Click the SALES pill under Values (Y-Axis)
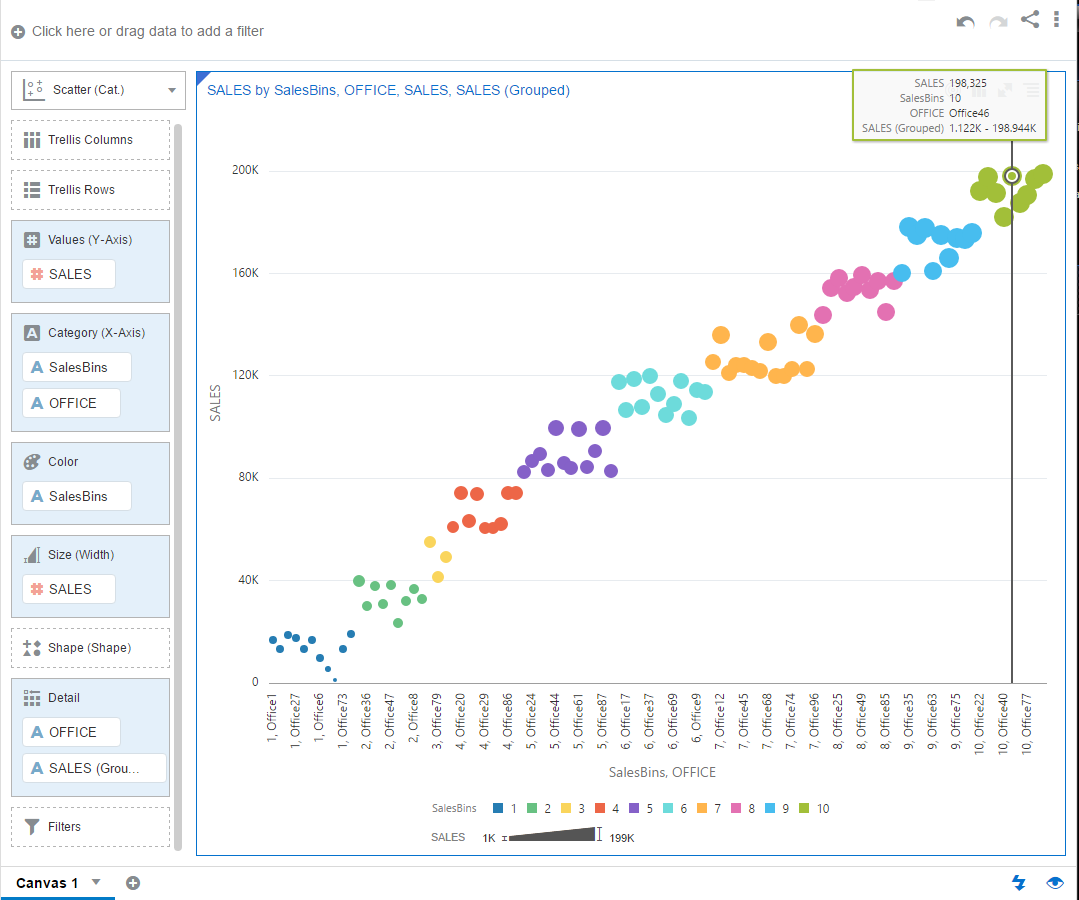 (x=69, y=274)
